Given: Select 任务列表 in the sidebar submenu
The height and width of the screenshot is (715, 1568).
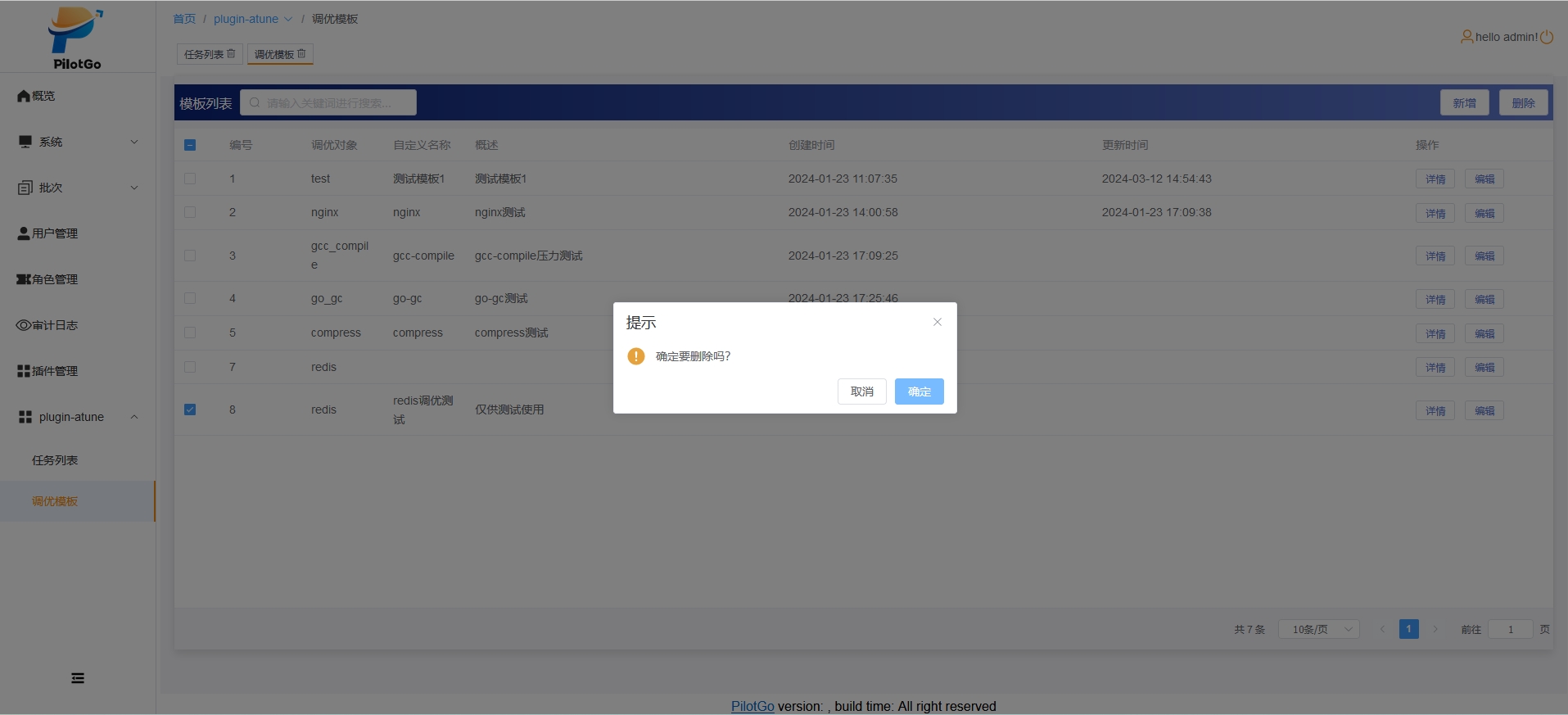Looking at the screenshot, I should point(55,460).
